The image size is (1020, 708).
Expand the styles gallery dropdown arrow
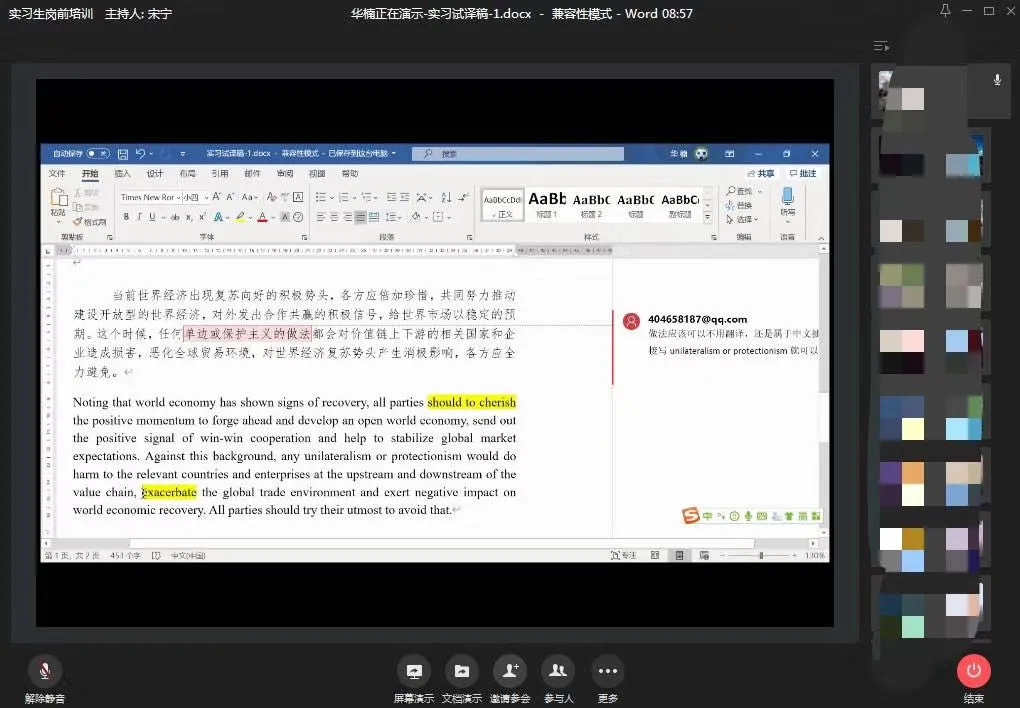click(x=708, y=217)
